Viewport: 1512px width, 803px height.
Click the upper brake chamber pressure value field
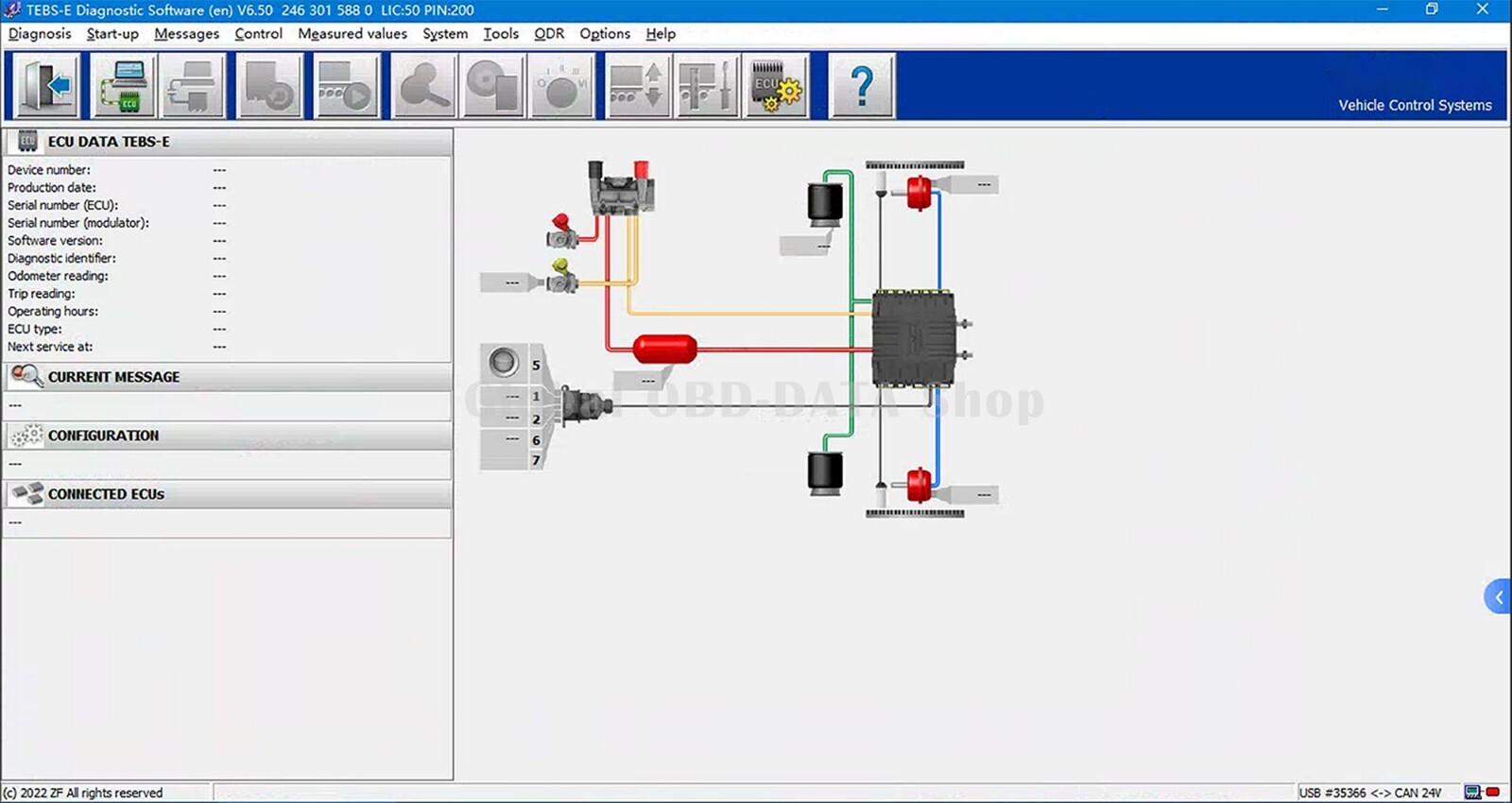973,184
